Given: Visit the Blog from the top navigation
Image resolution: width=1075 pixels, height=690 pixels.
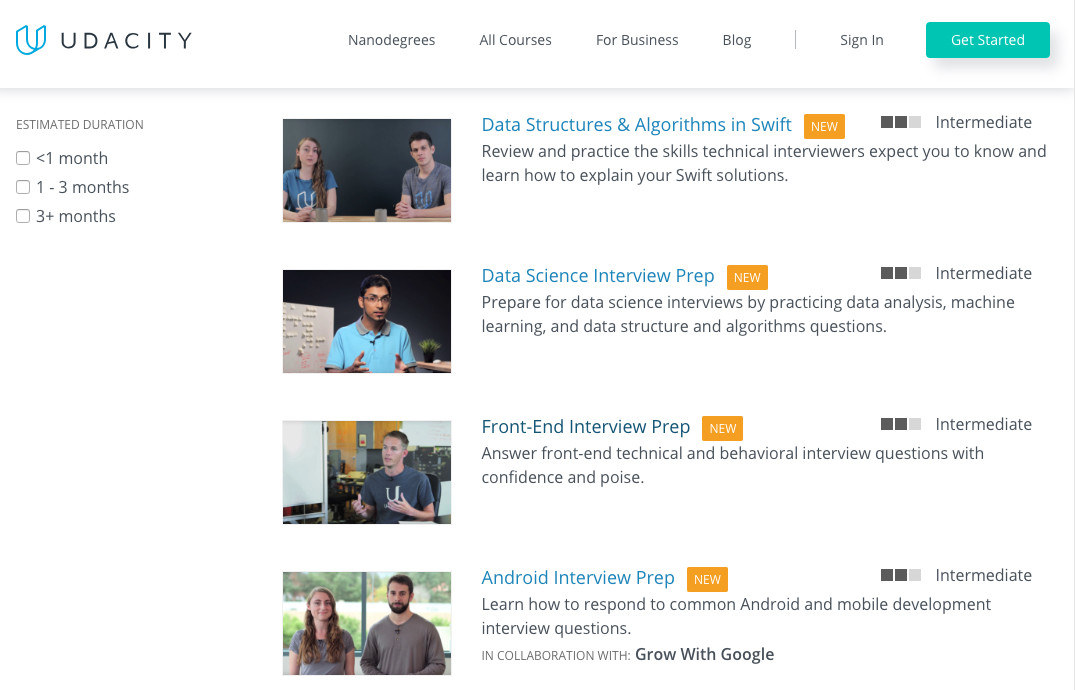Looking at the screenshot, I should (736, 40).
